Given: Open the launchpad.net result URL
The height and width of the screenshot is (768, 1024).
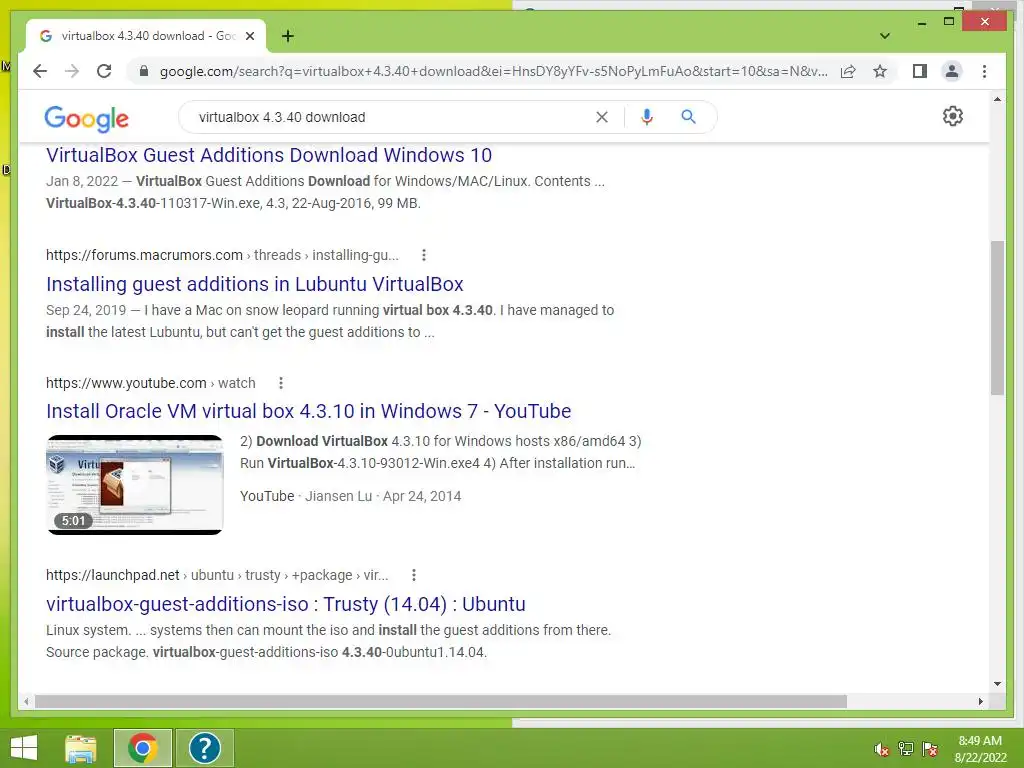Looking at the screenshot, I should pyautogui.click(x=217, y=575).
